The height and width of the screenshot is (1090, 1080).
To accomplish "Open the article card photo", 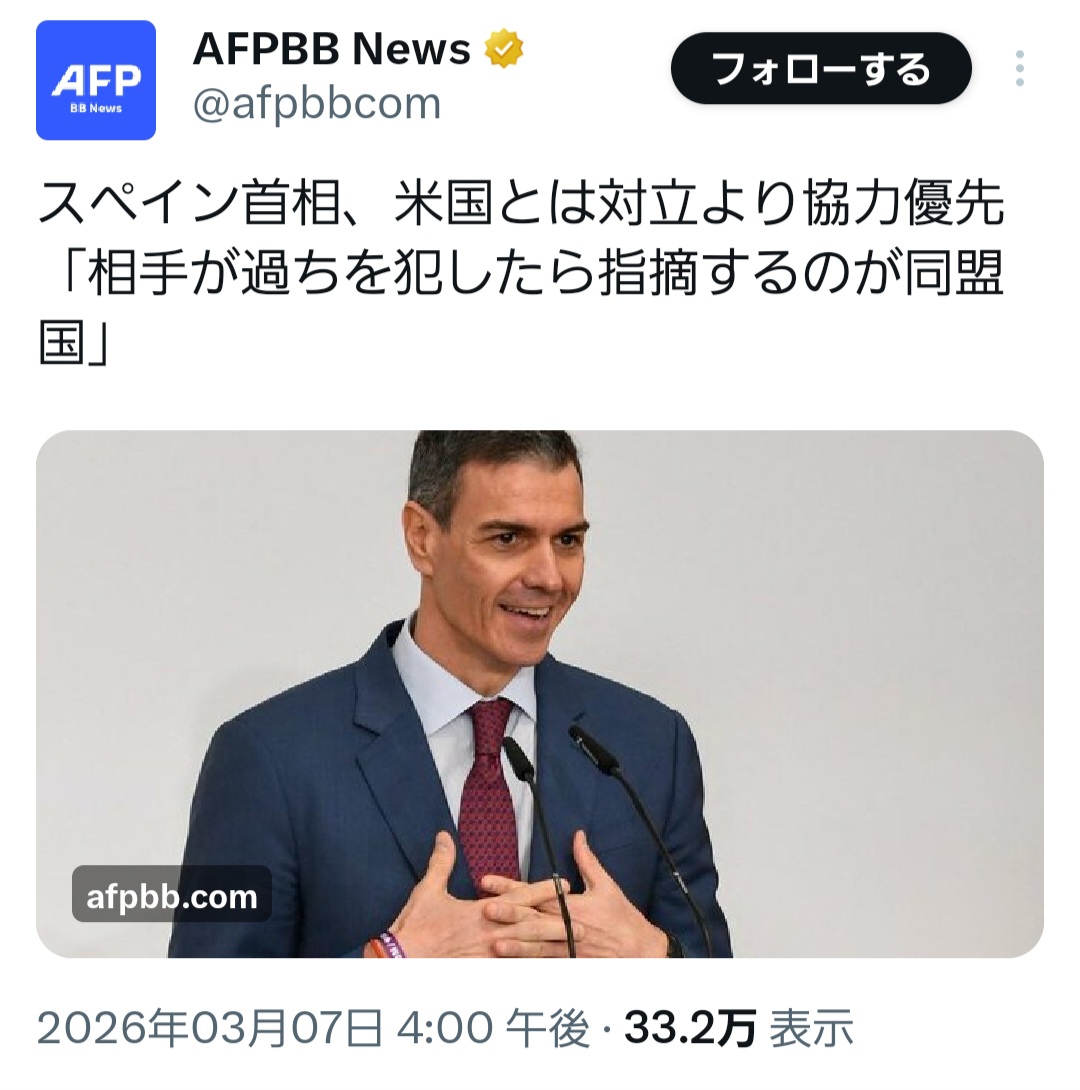I will point(540,694).
